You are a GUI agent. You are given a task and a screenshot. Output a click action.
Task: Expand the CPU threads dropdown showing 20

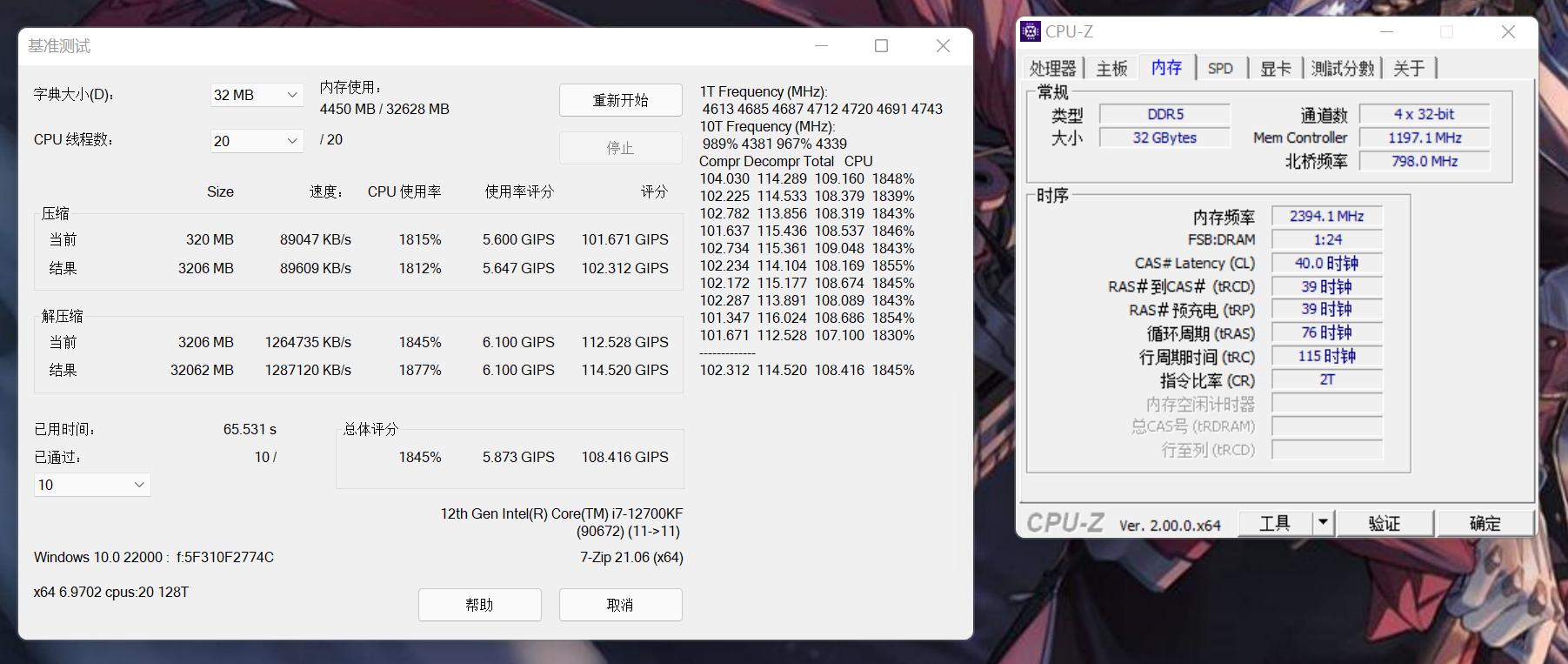(x=257, y=141)
